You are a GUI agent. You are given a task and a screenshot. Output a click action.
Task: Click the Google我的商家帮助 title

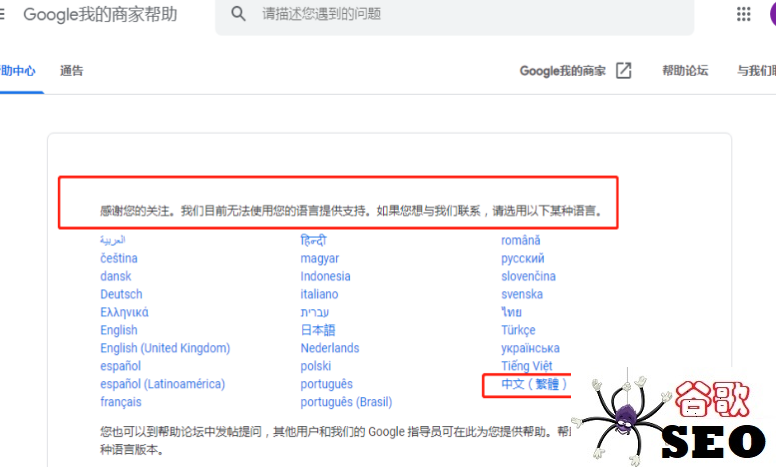(x=100, y=14)
